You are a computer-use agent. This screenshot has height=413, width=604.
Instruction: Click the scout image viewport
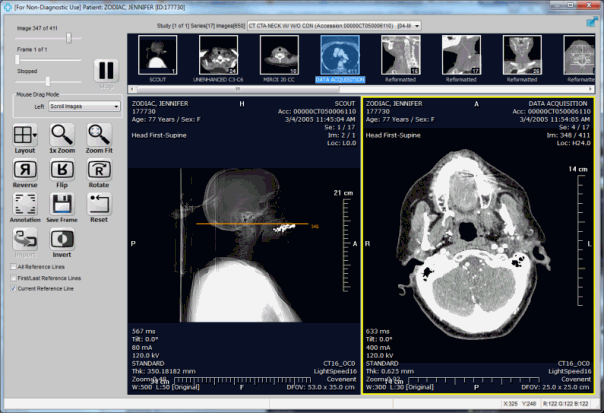pos(244,245)
